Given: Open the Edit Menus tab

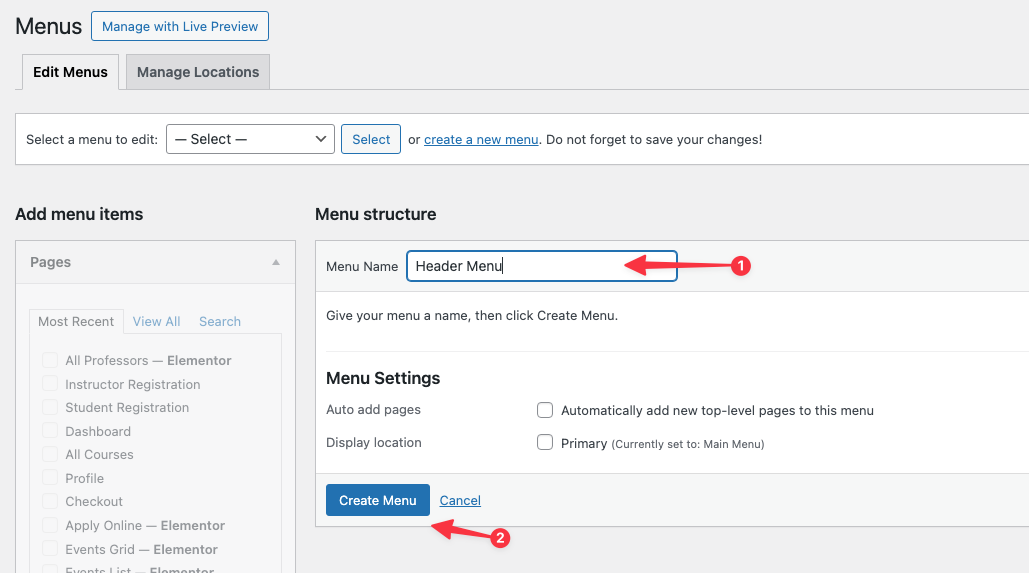Looking at the screenshot, I should [x=70, y=72].
